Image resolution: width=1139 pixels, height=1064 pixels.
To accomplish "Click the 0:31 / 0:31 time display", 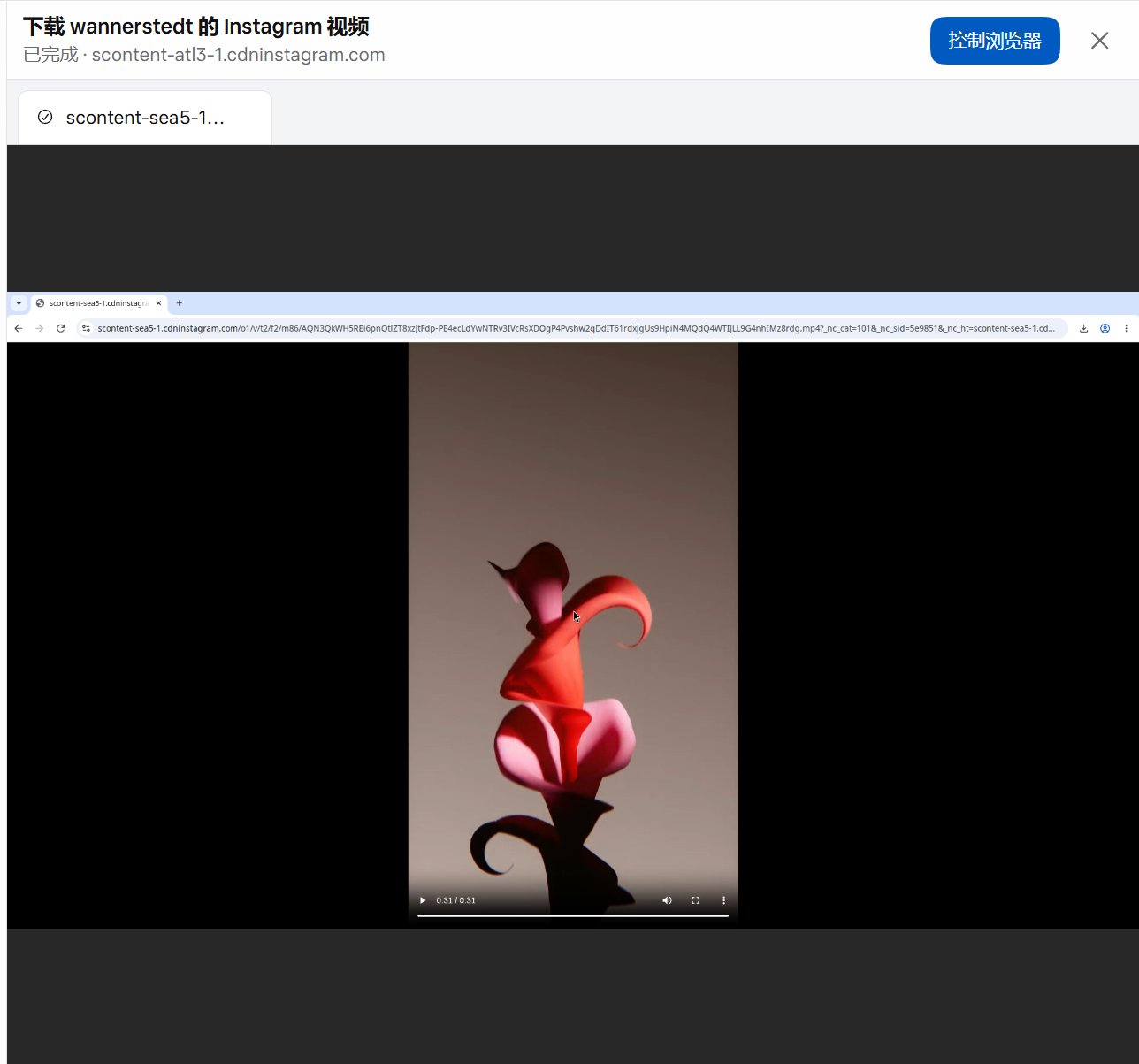I will (455, 900).
